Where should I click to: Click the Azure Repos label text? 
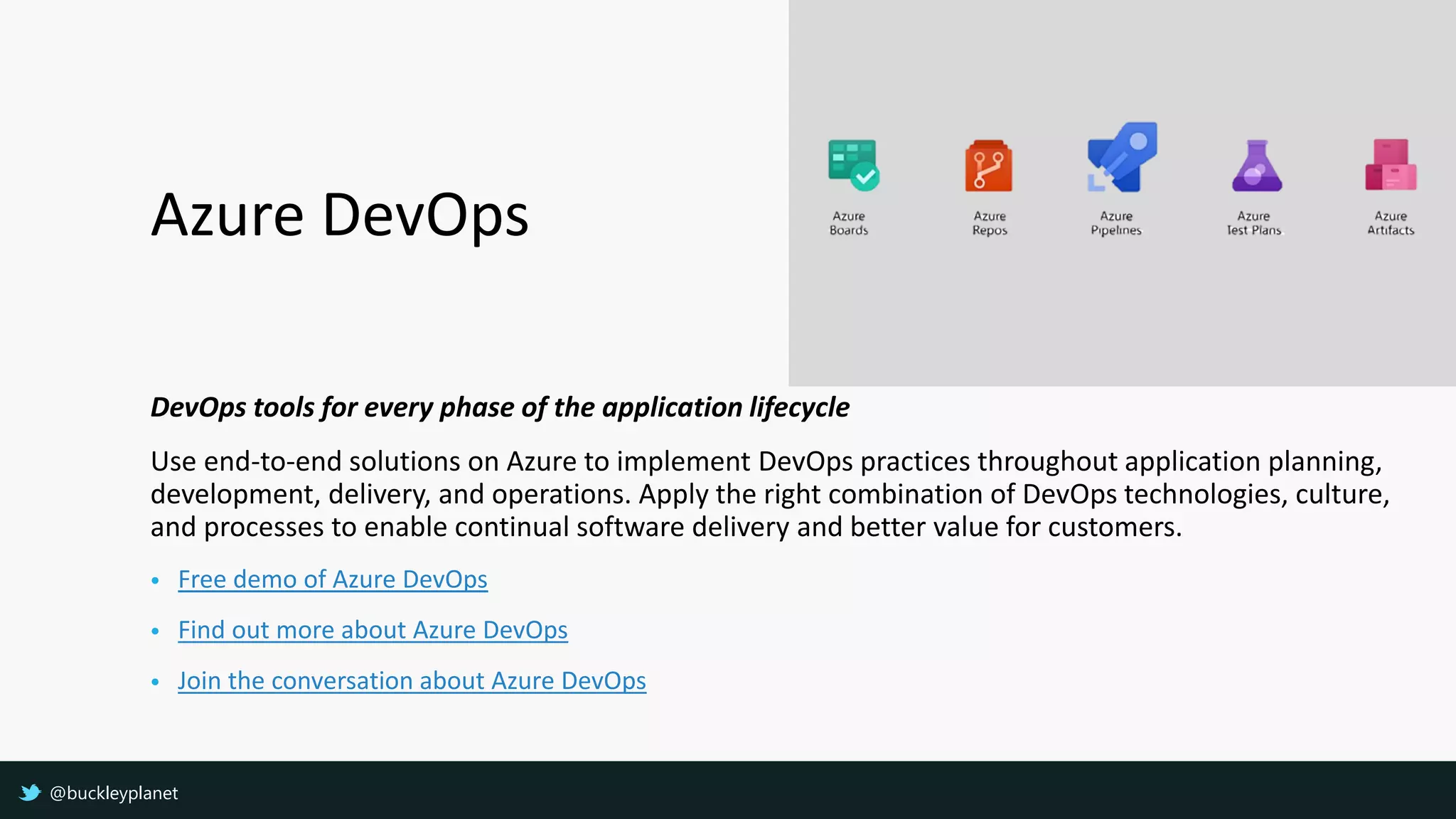[990, 223]
